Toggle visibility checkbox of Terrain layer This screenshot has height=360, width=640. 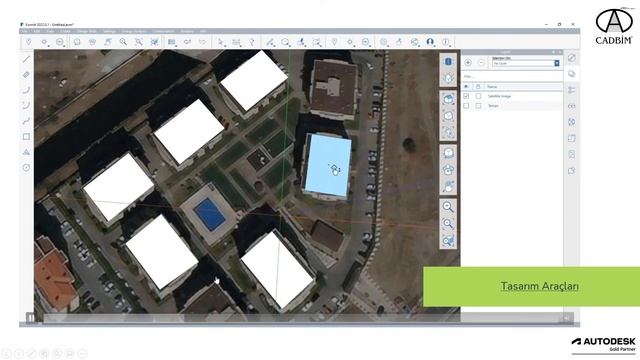click(x=466, y=106)
